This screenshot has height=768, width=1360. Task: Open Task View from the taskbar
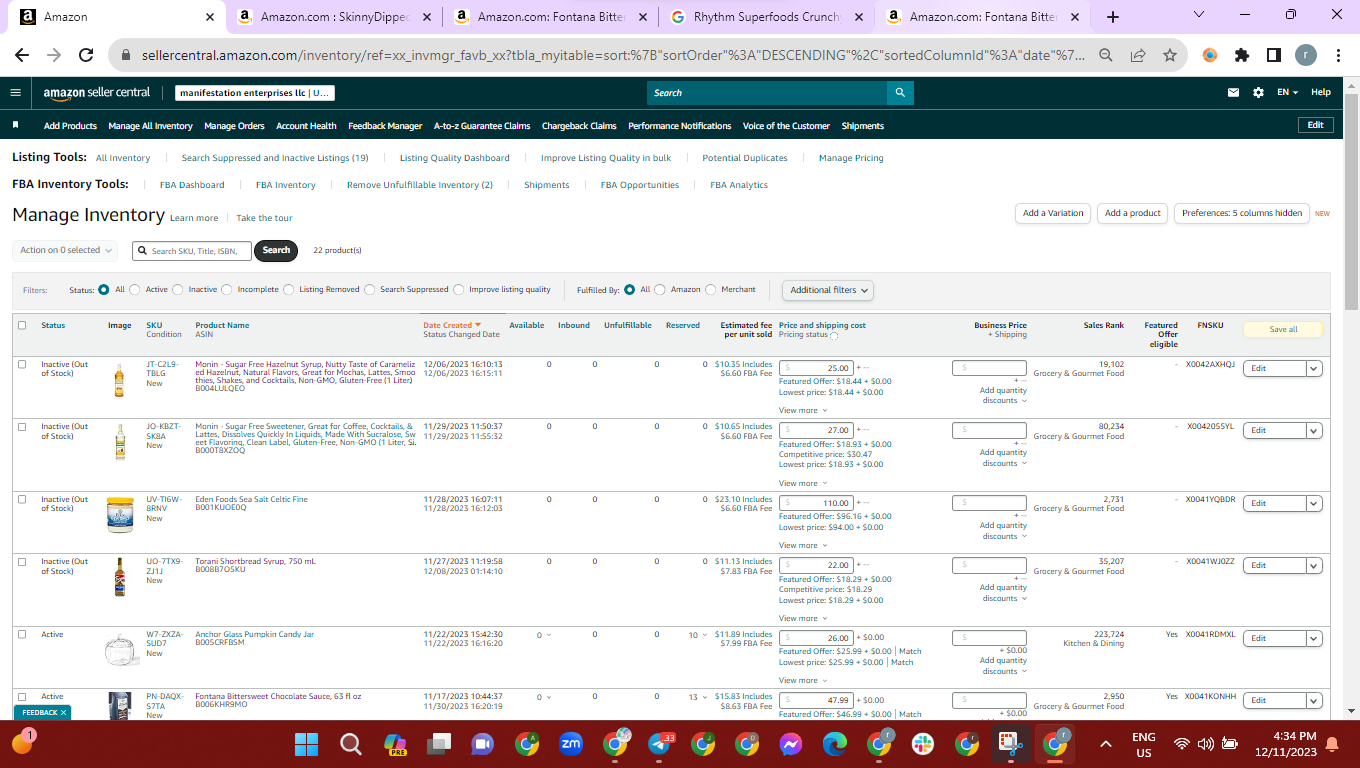point(438,744)
